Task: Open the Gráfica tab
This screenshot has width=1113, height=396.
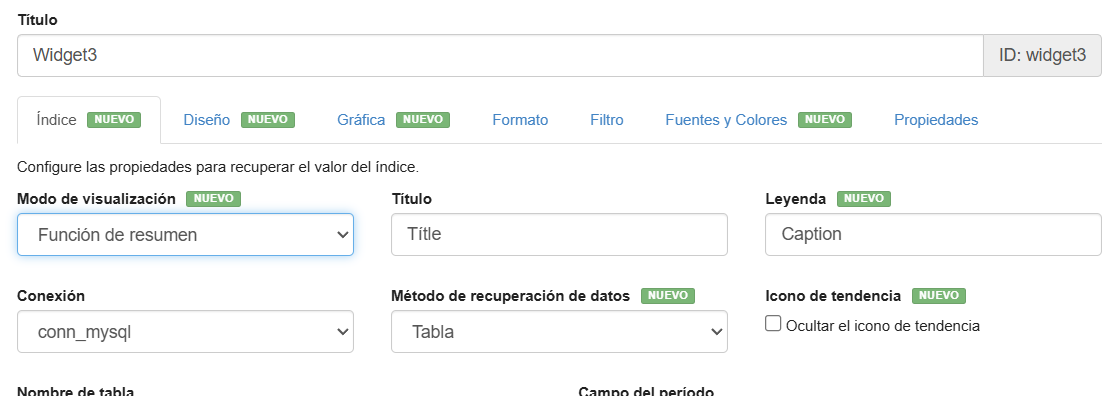Action: click(393, 120)
